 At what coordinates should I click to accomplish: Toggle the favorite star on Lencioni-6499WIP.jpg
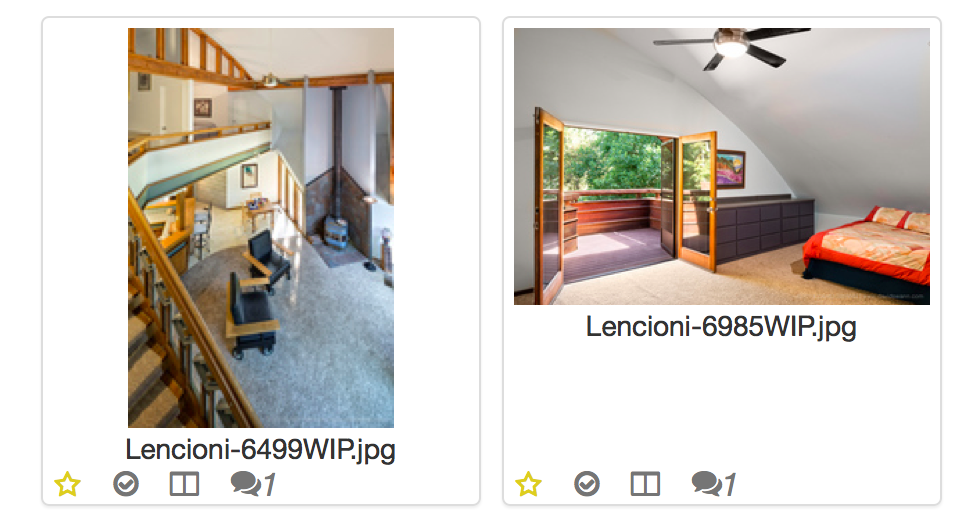(67, 484)
